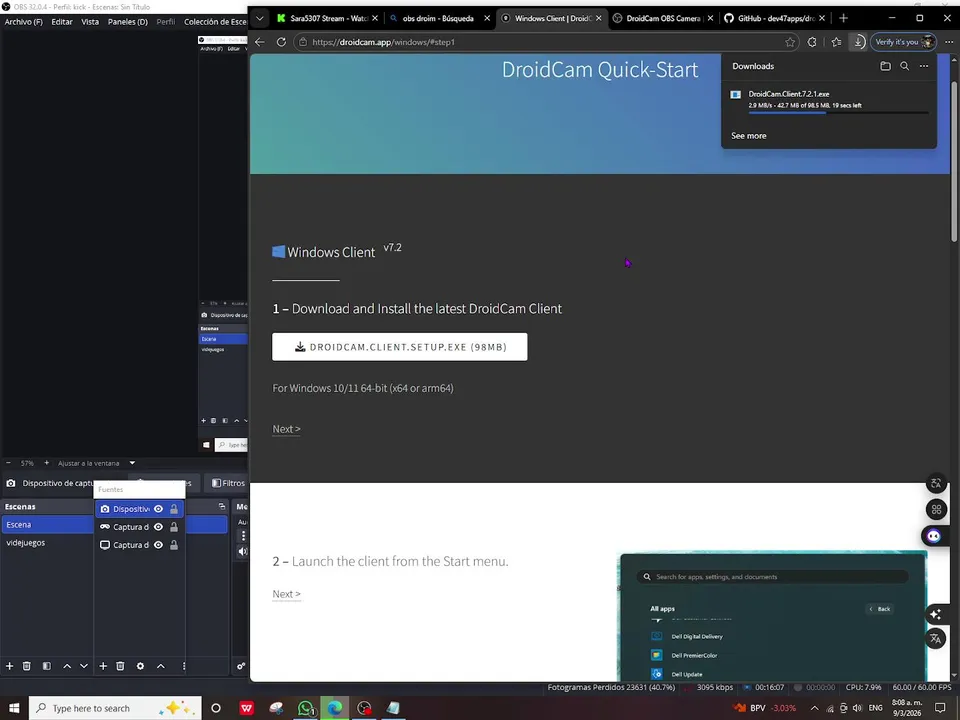Open the favorites list icon
Image resolution: width=960 pixels, height=720 pixels.
[x=836, y=42]
